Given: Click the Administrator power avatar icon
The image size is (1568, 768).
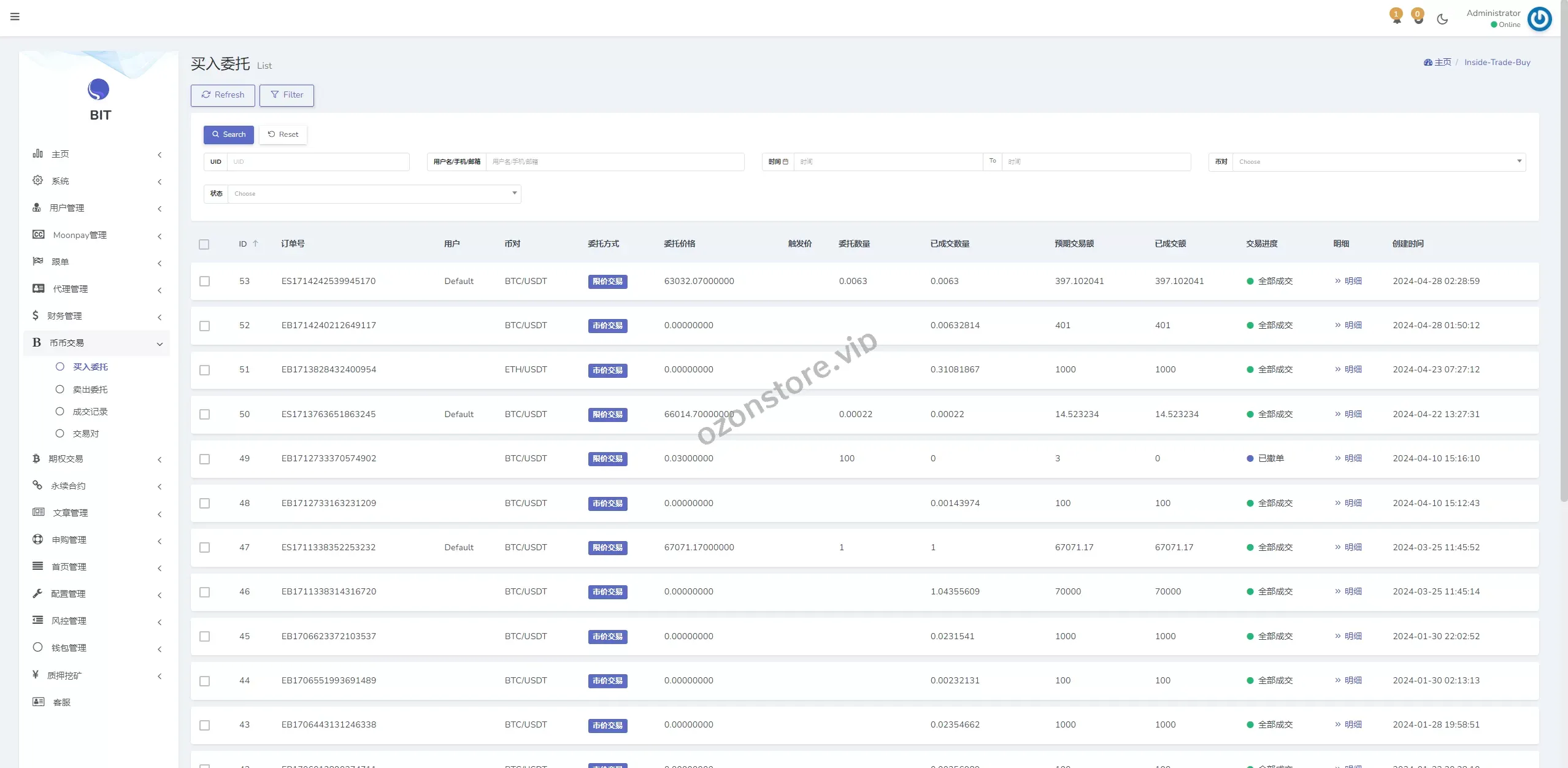Looking at the screenshot, I should pos(1539,18).
